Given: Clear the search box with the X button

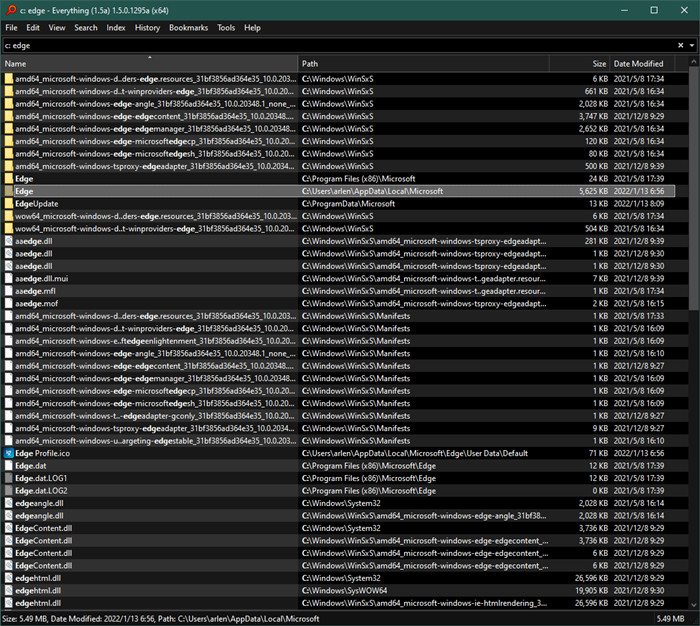Looking at the screenshot, I should 681,46.
